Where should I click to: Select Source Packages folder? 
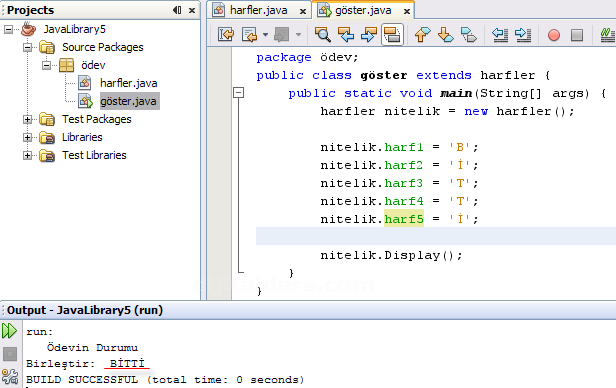point(103,48)
